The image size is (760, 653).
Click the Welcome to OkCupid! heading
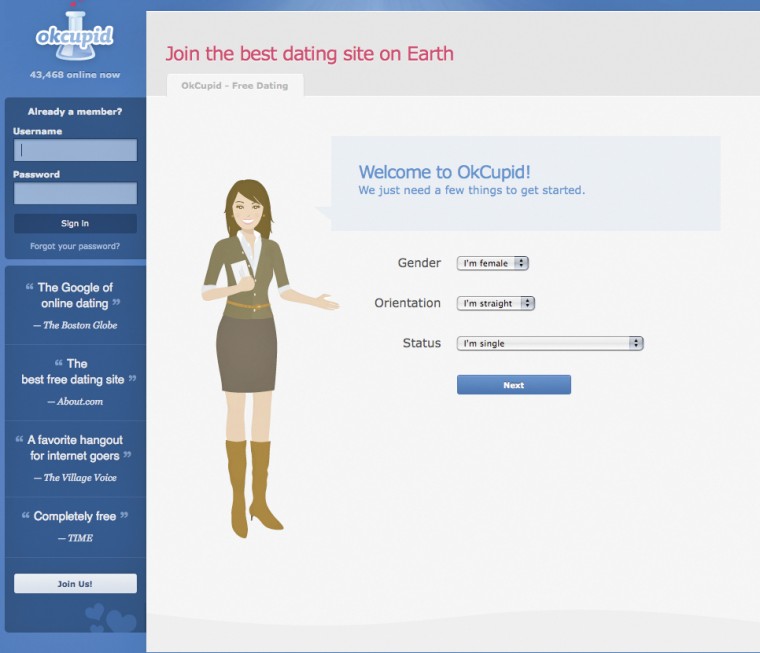pos(444,172)
